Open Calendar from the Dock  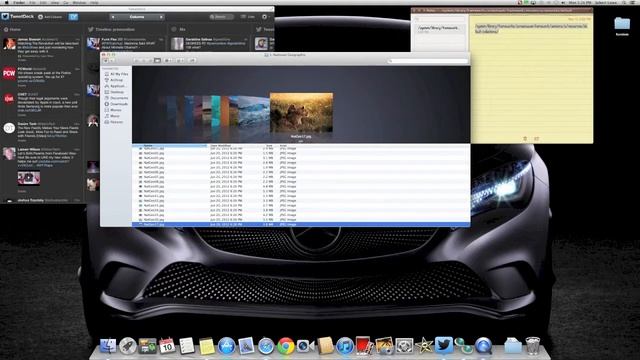[x=167, y=346]
